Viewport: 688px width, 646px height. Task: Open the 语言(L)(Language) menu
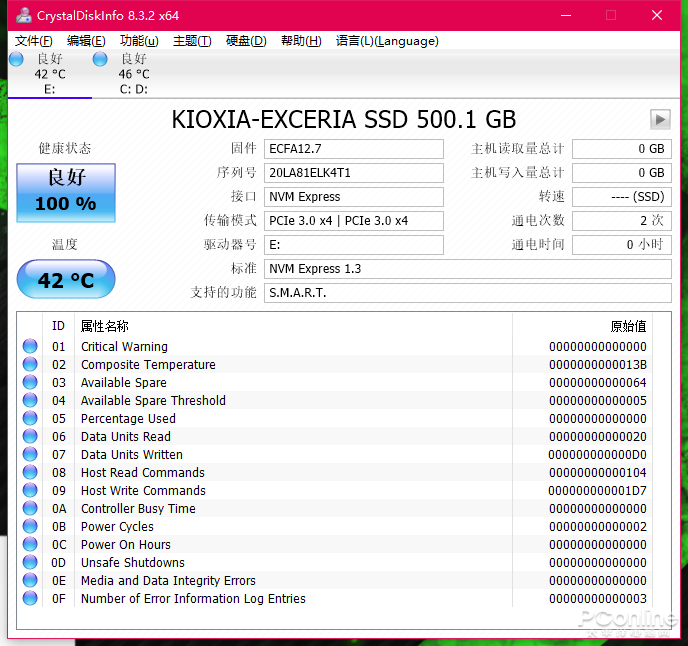click(387, 41)
